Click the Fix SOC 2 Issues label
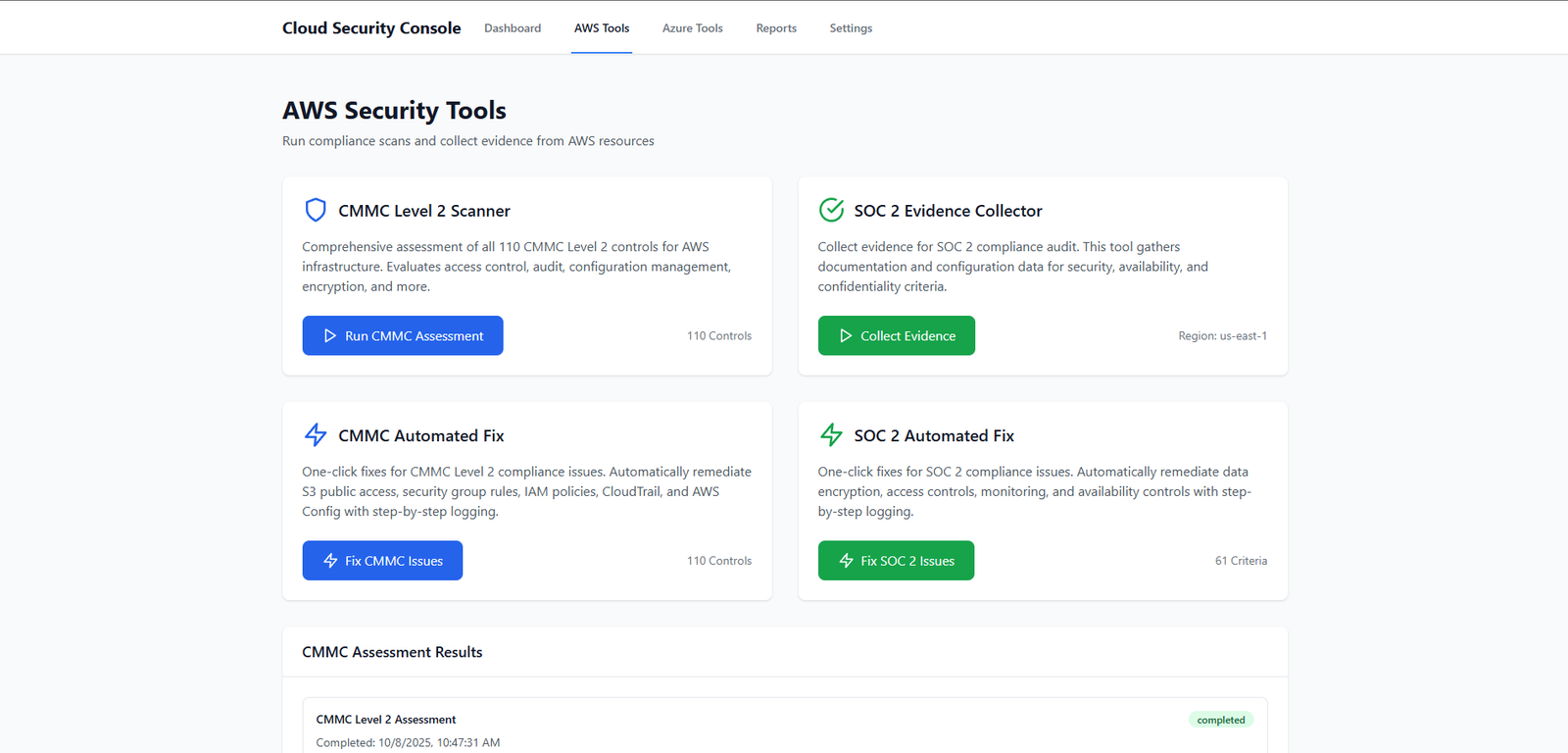1568x753 pixels. [x=907, y=561]
